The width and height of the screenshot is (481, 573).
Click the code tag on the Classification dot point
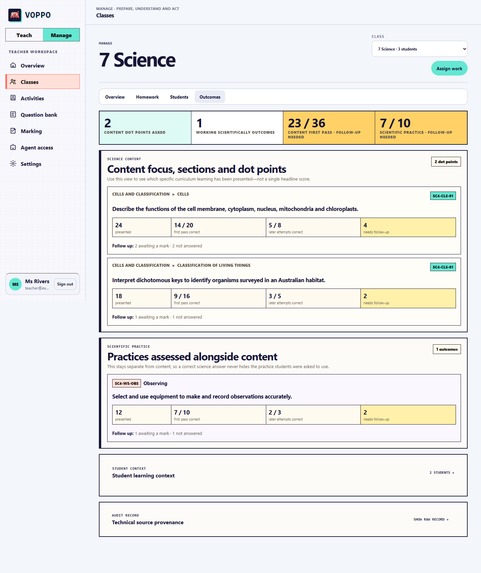tap(443, 267)
